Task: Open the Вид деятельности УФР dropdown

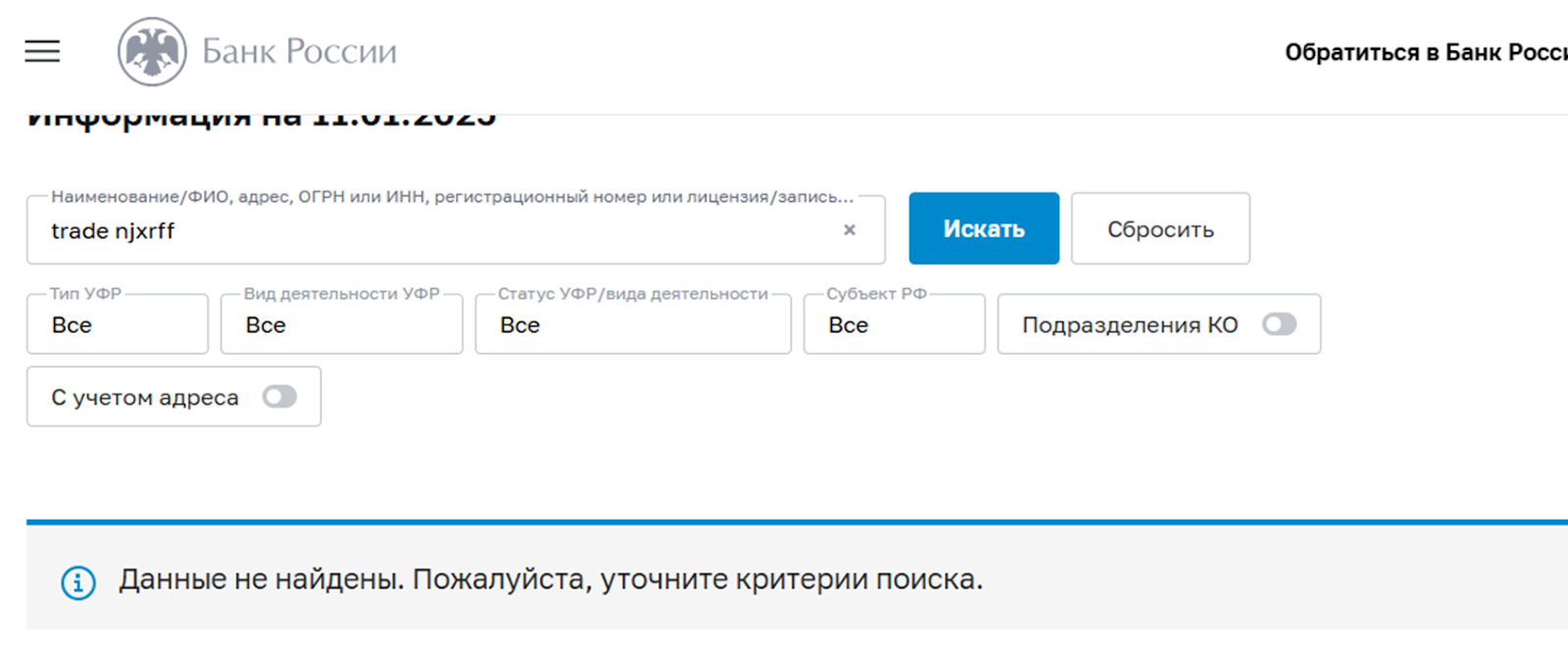Action: click(x=341, y=325)
